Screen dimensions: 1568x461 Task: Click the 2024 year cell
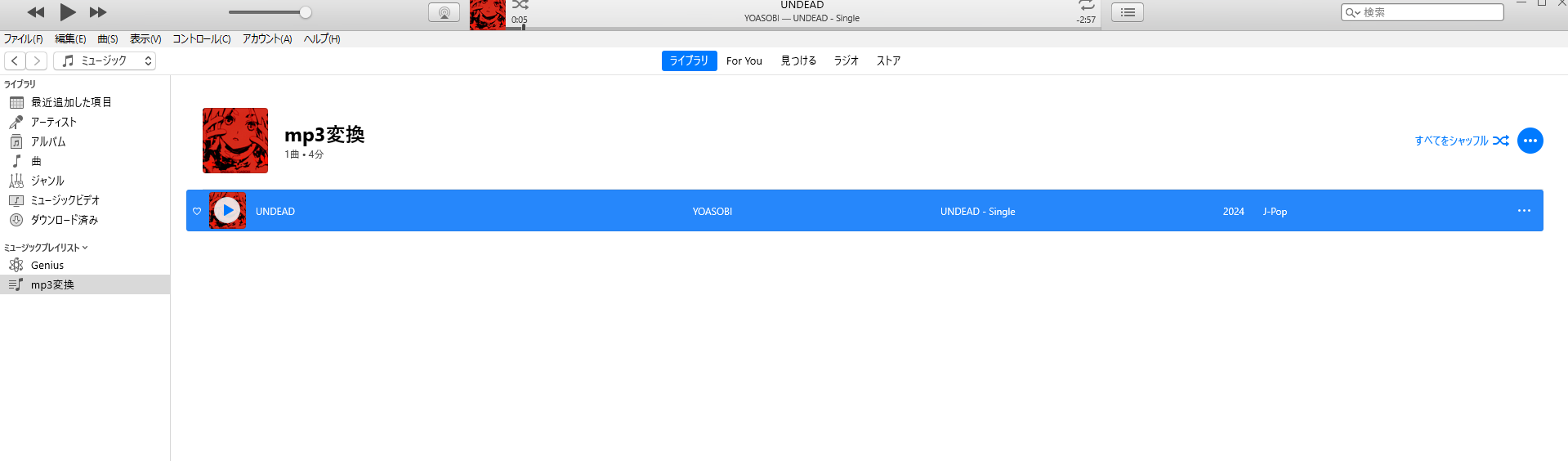pos(1233,211)
